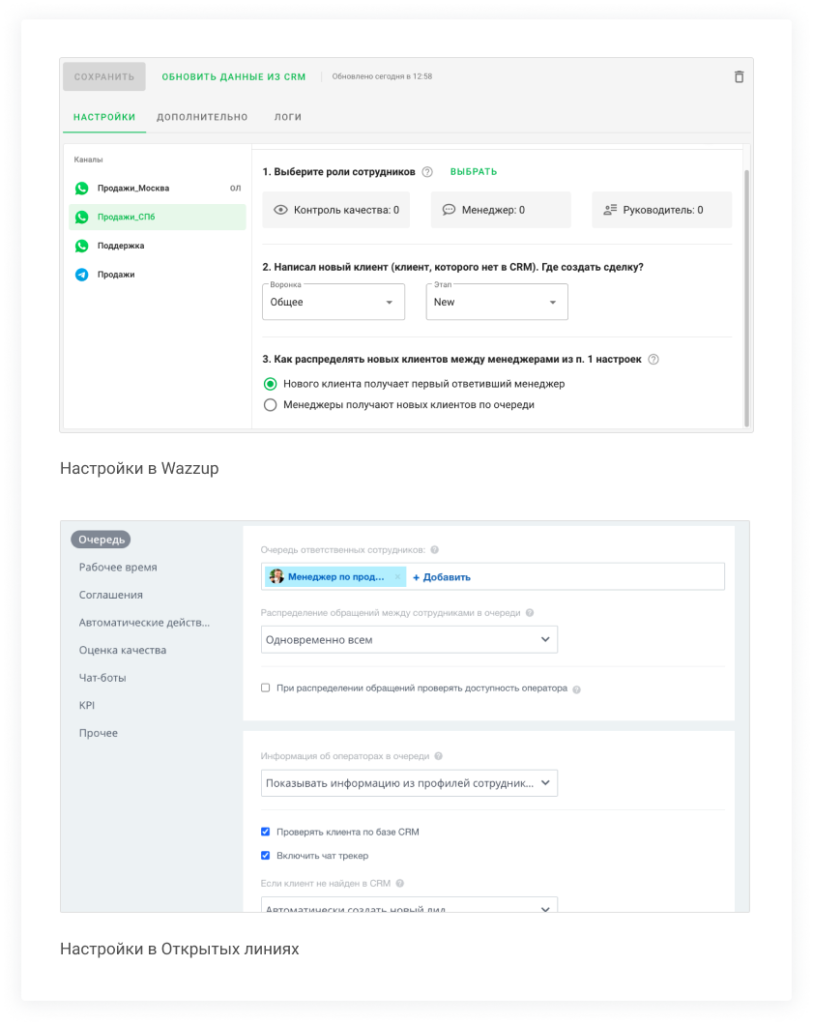Open the Логи tab
The height and width of the screenshot is (1024, 813).
[x=288, y=117]
